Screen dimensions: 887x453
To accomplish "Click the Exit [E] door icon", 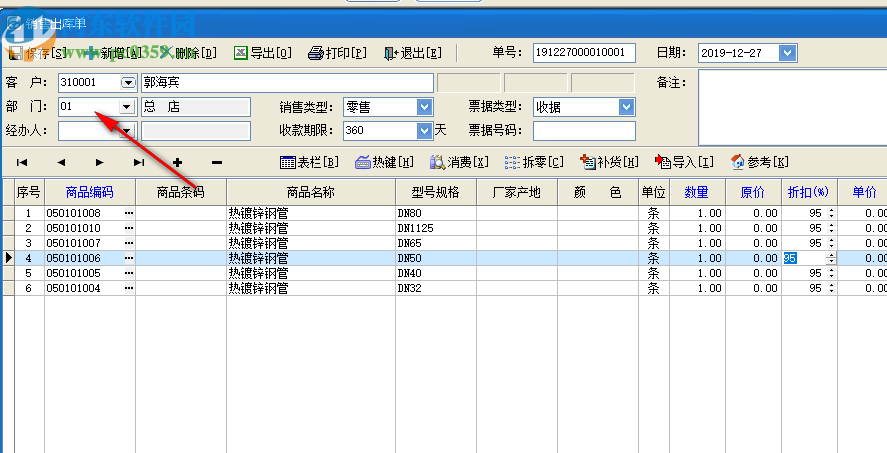I will point(391,53).
